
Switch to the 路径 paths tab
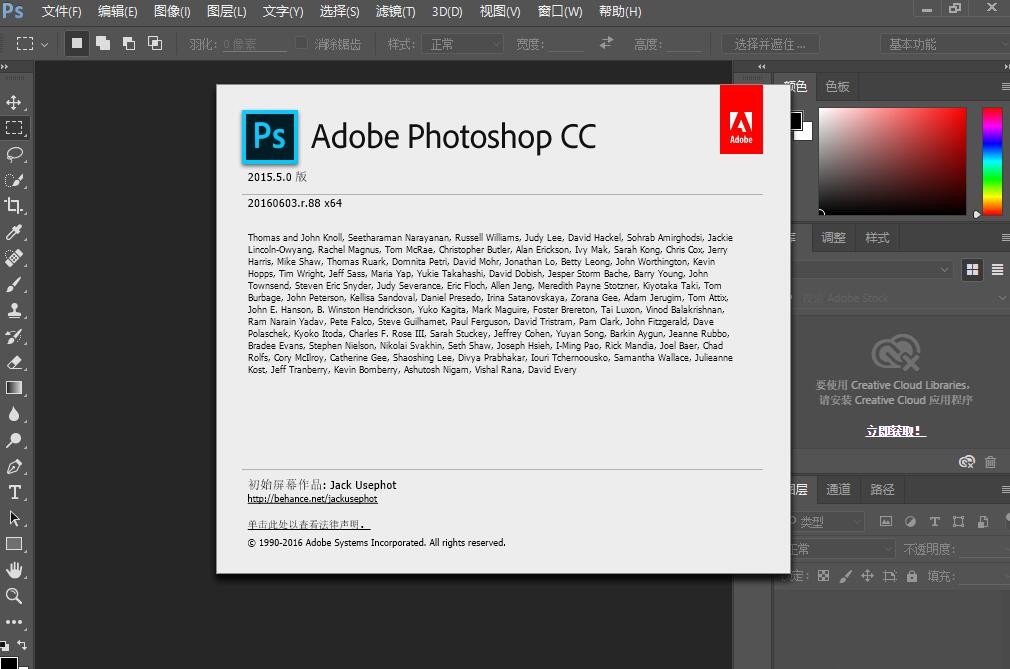coord(882,489)
